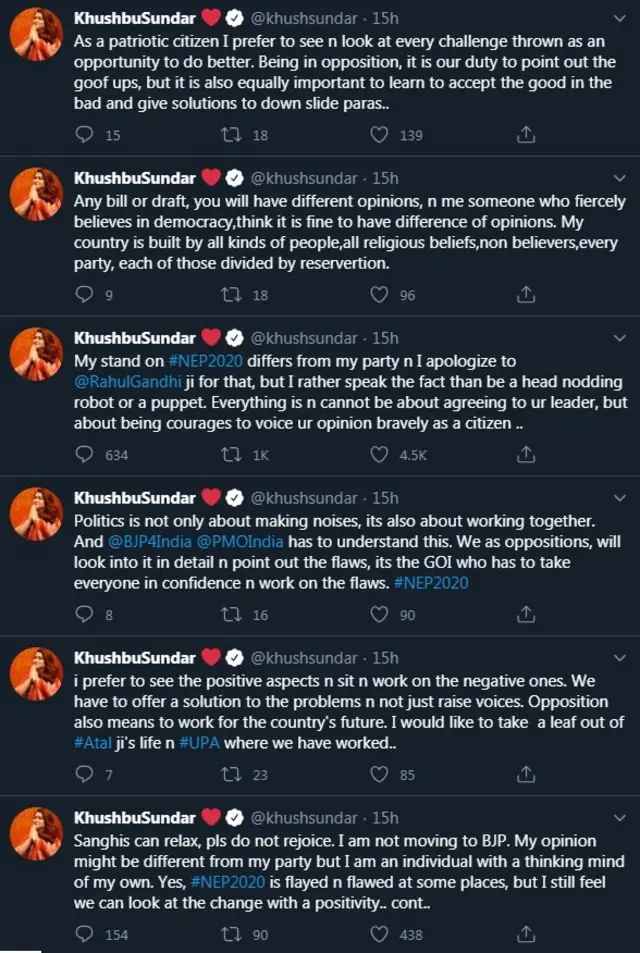
Task: Reply to the 'Politics is not only' tweet
Action: click(85, 615)
